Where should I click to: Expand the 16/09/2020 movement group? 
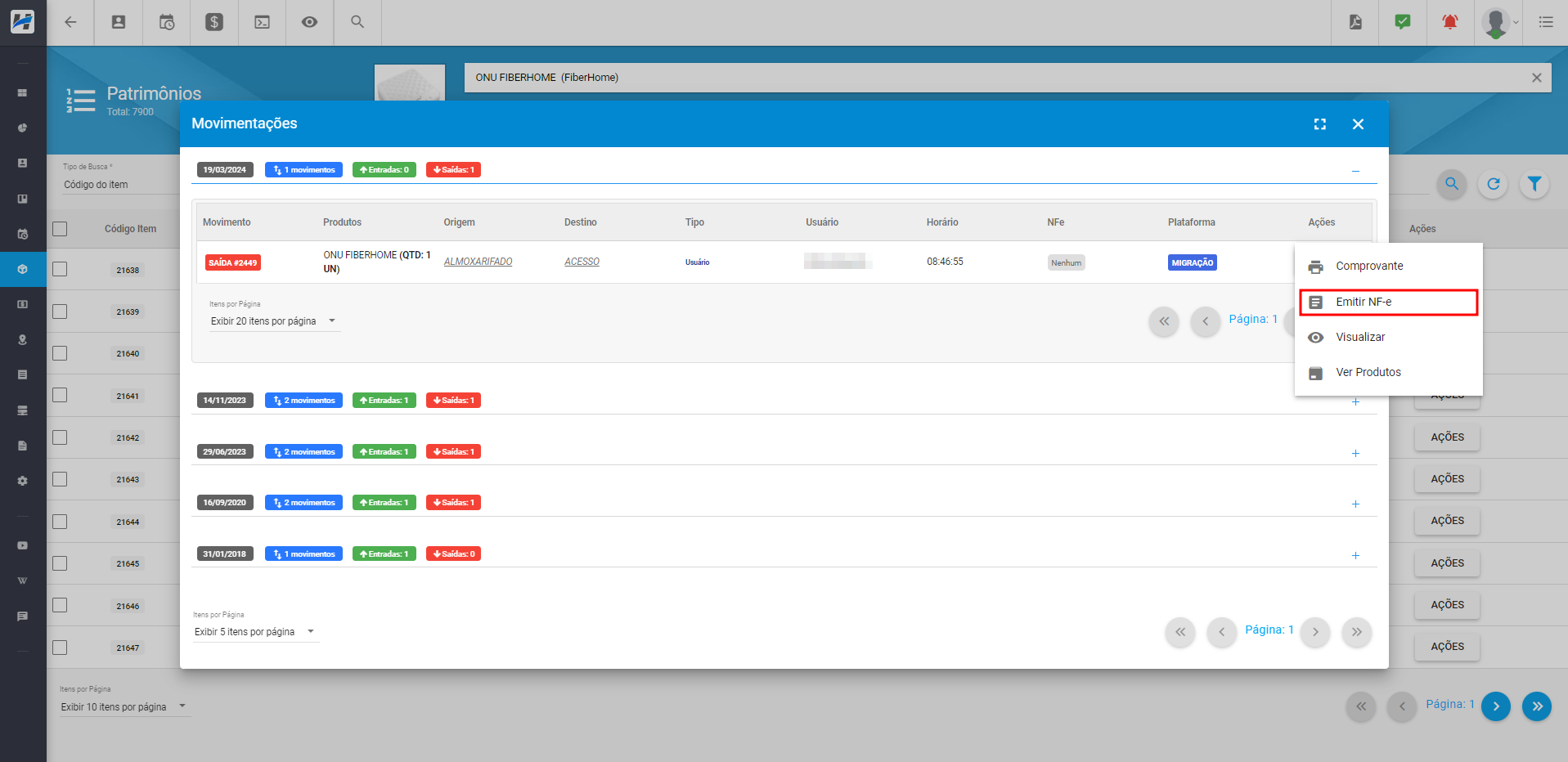coord(1355,504)
